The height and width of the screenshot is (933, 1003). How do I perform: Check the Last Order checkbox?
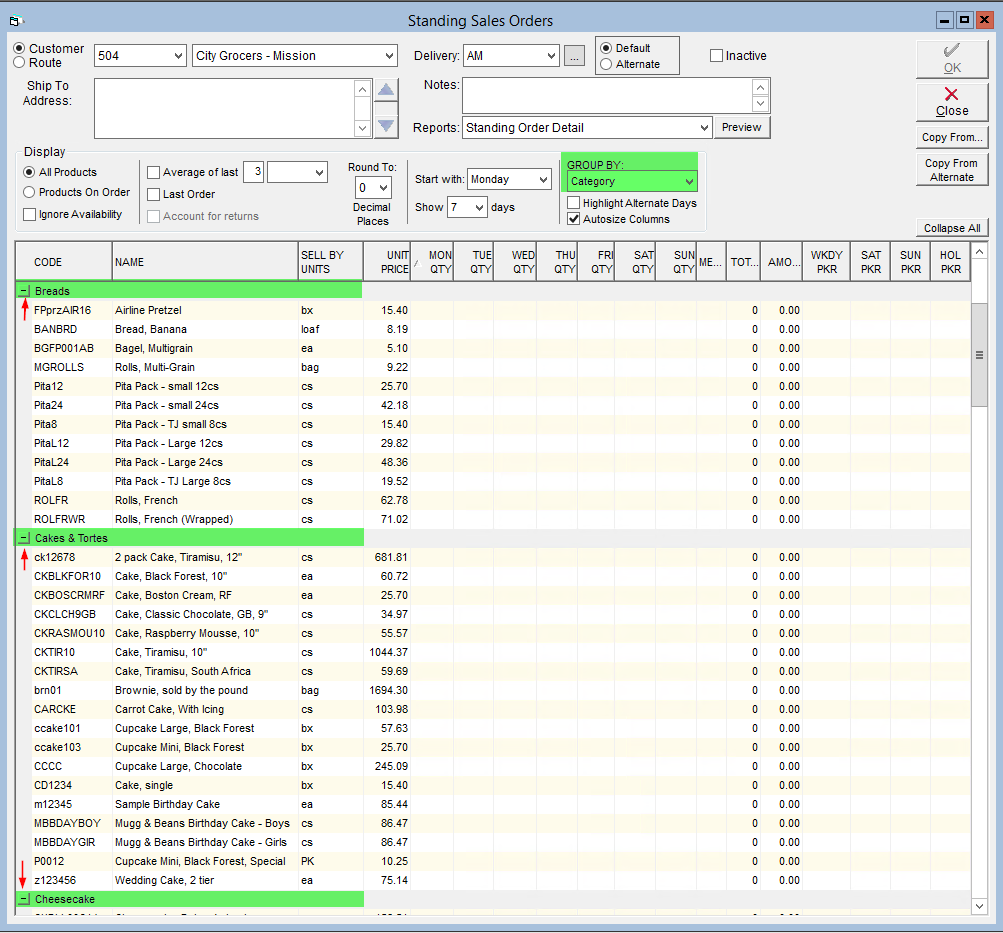pyautogui.click(x=154, y=194)
